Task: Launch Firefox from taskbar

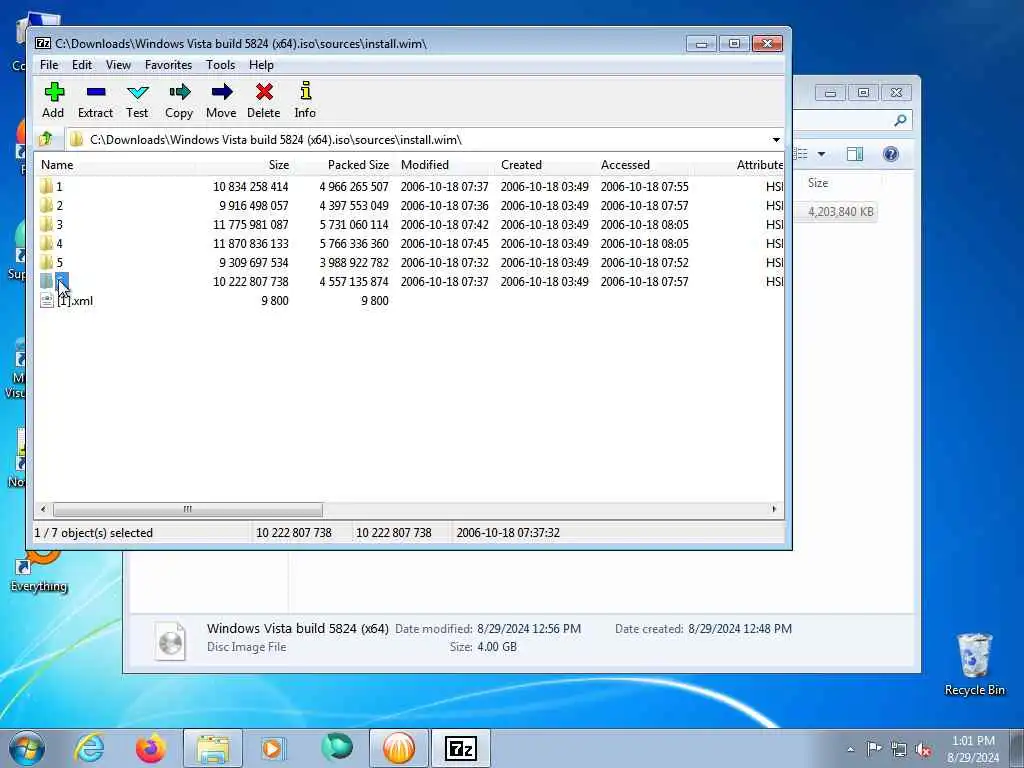Action: [x=151, y=748]
